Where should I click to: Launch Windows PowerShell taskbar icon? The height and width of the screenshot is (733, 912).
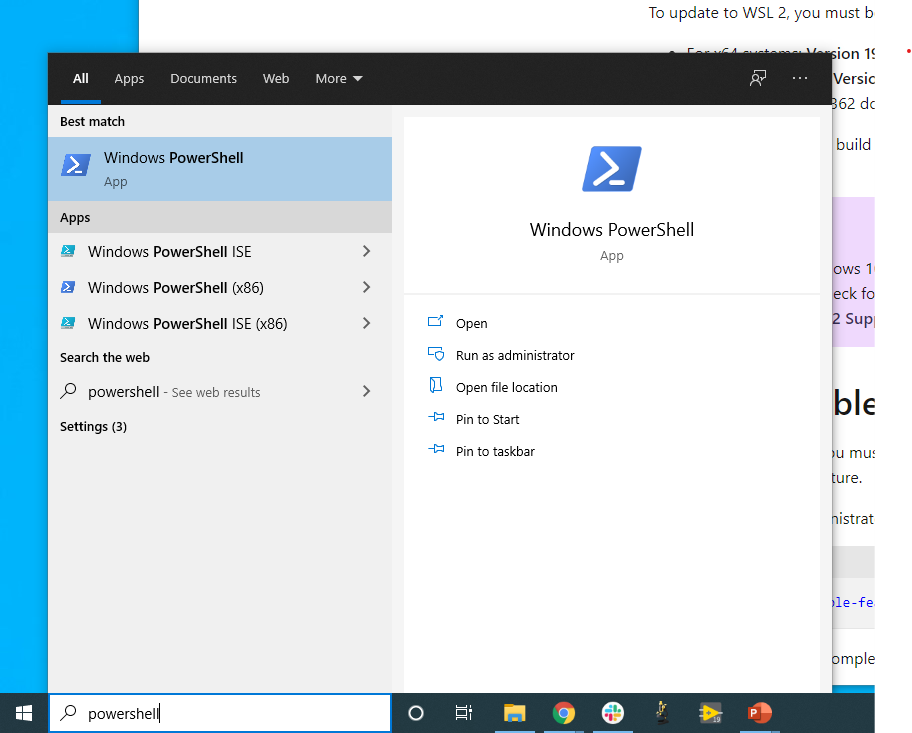coord(711,713)
